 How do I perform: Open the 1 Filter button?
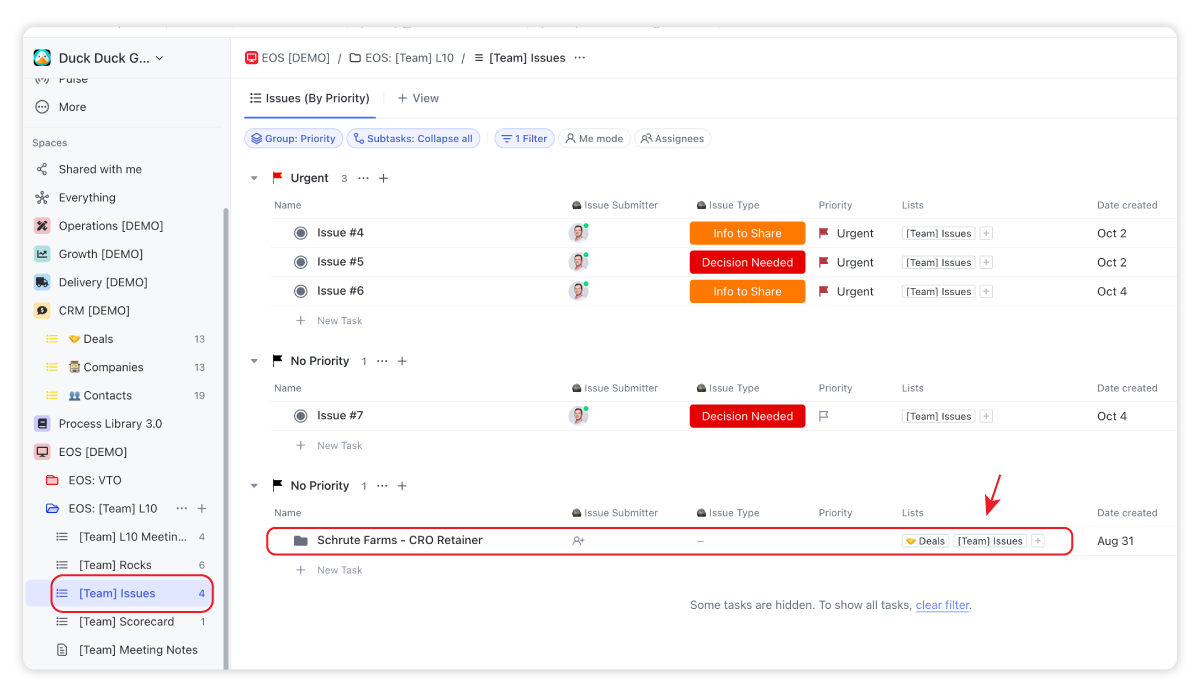tap(524, 139)
